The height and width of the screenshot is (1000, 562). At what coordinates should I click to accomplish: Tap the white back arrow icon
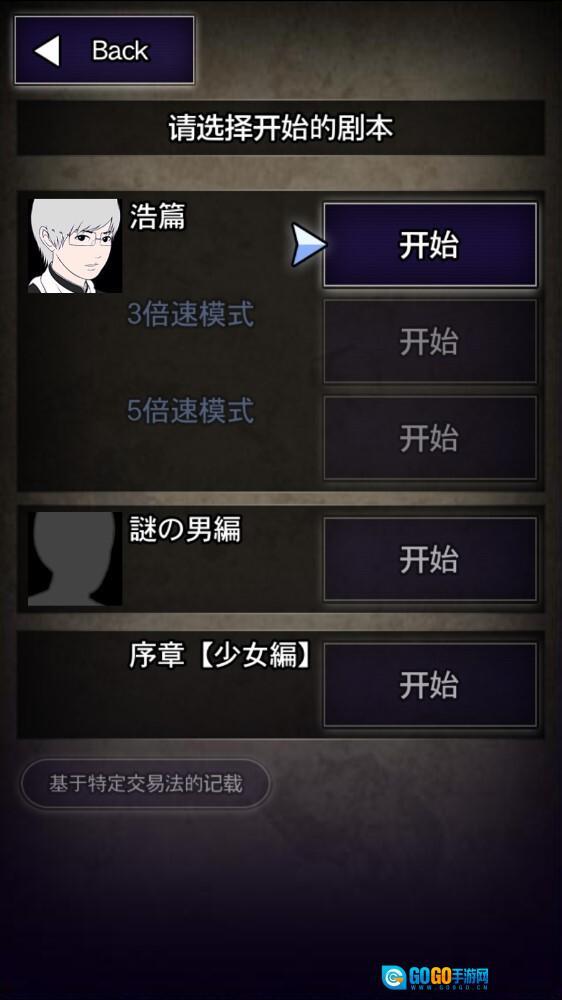[47, 50]
